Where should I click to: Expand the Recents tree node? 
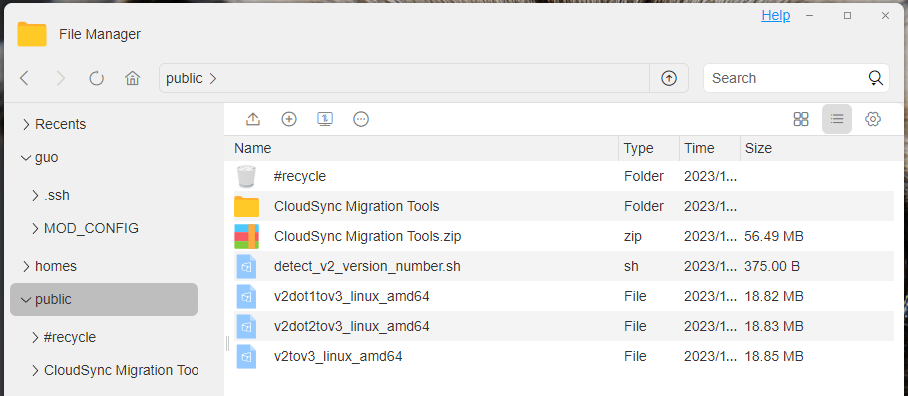point(26,124)
